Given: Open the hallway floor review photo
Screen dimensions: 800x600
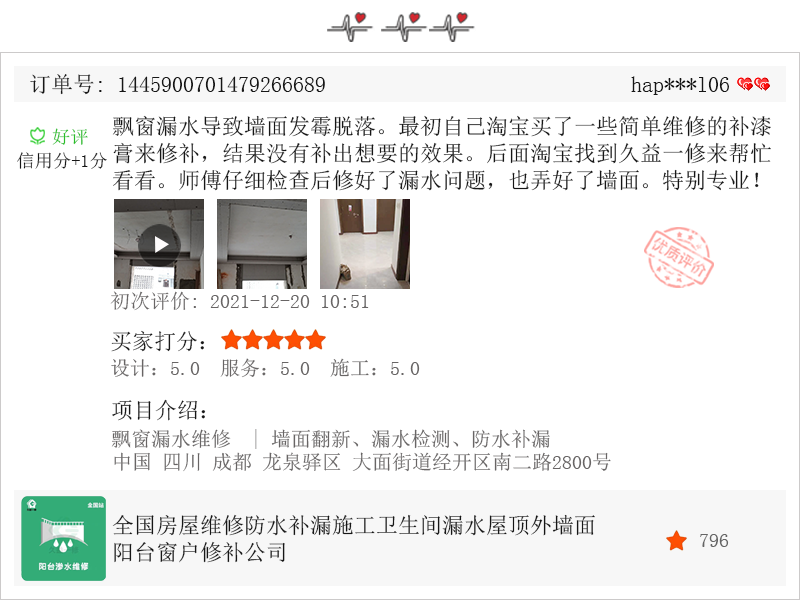Looking at the screenshot, I should point(365,244).
